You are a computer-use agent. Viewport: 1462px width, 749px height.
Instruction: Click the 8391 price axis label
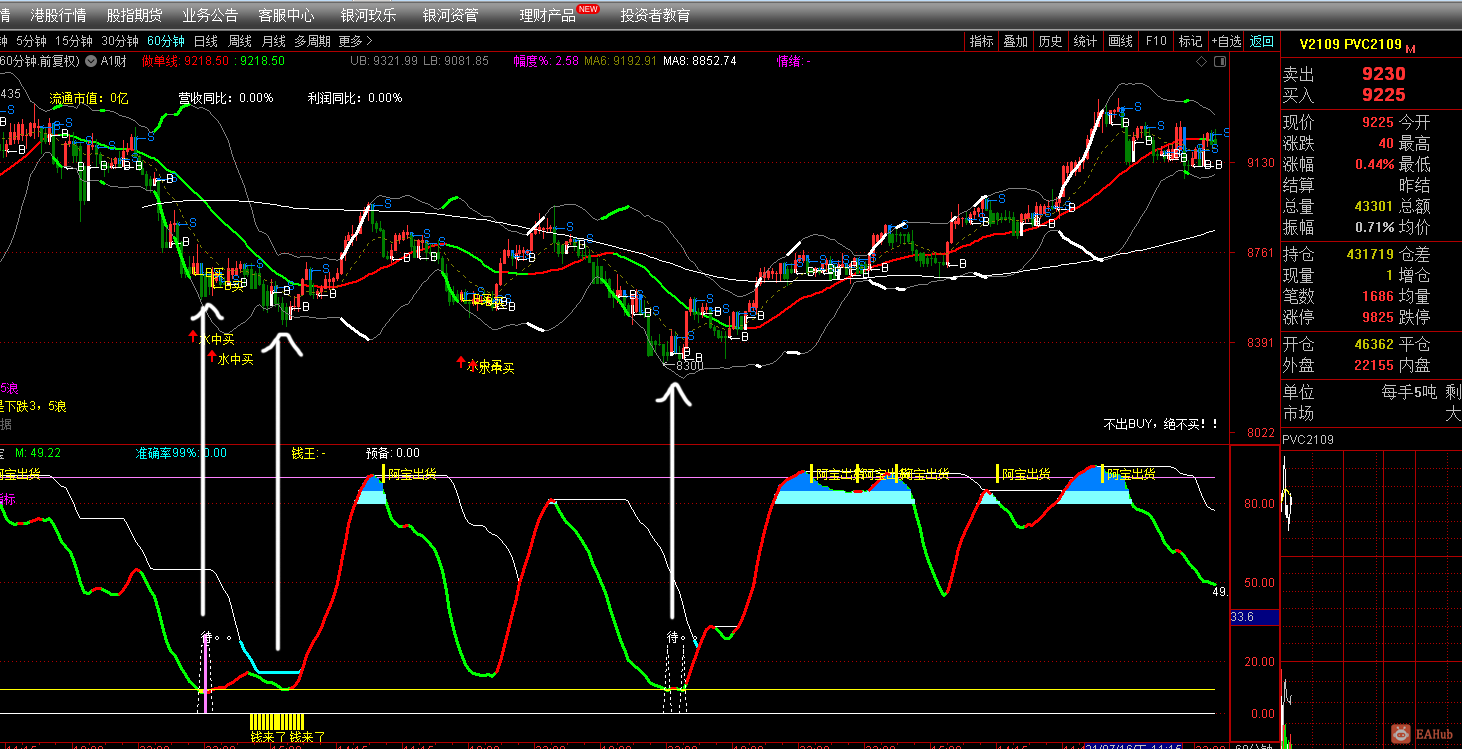[1261, 343]
